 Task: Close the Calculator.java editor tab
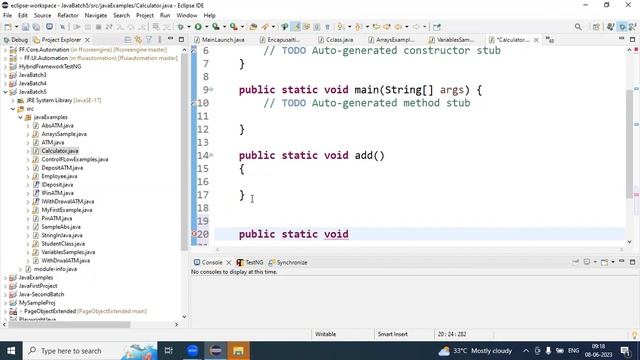(x=536, y=40)
